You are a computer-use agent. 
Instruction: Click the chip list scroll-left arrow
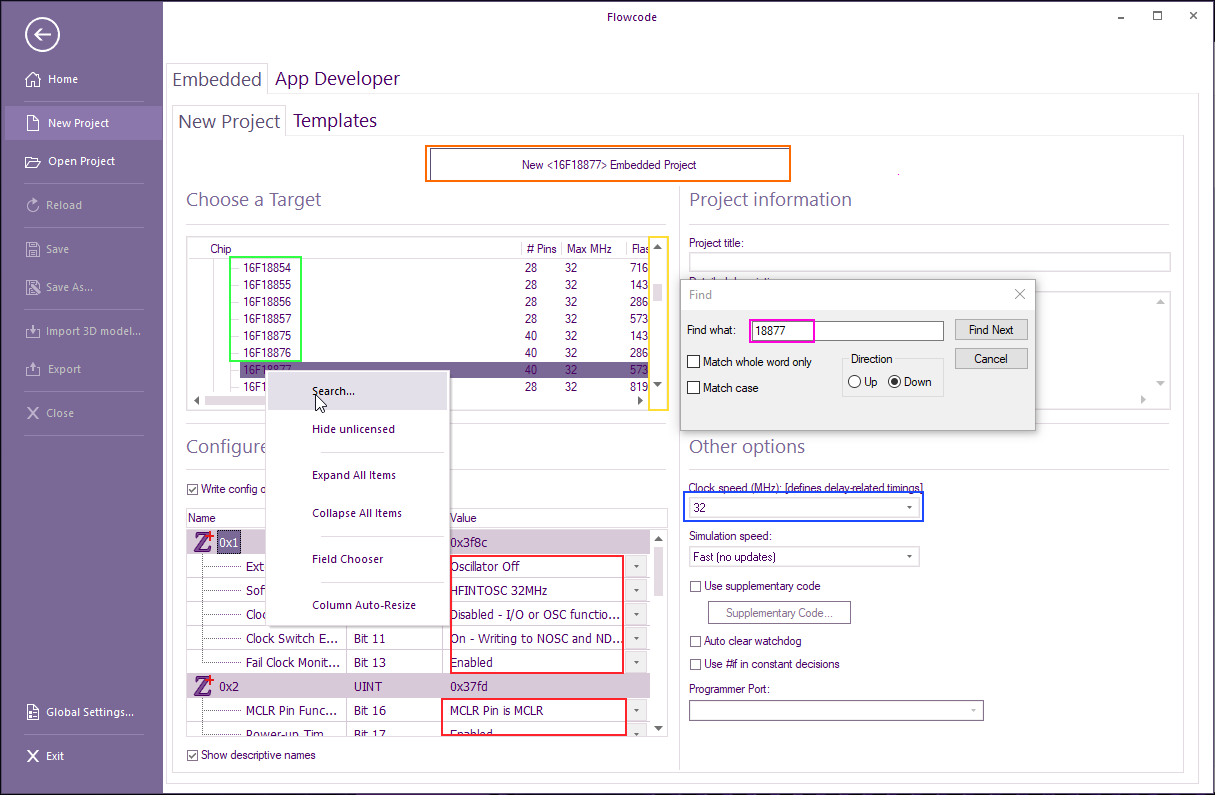click(196, 400)
